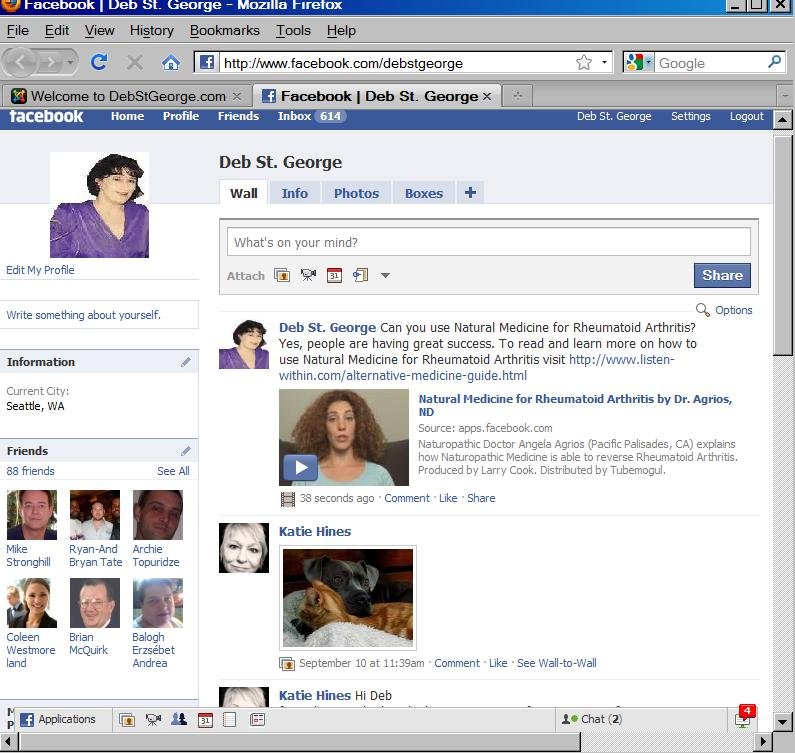Open the File menu
Image resolution: width=795 pixels, height=753 pixels.
(18, 30)
